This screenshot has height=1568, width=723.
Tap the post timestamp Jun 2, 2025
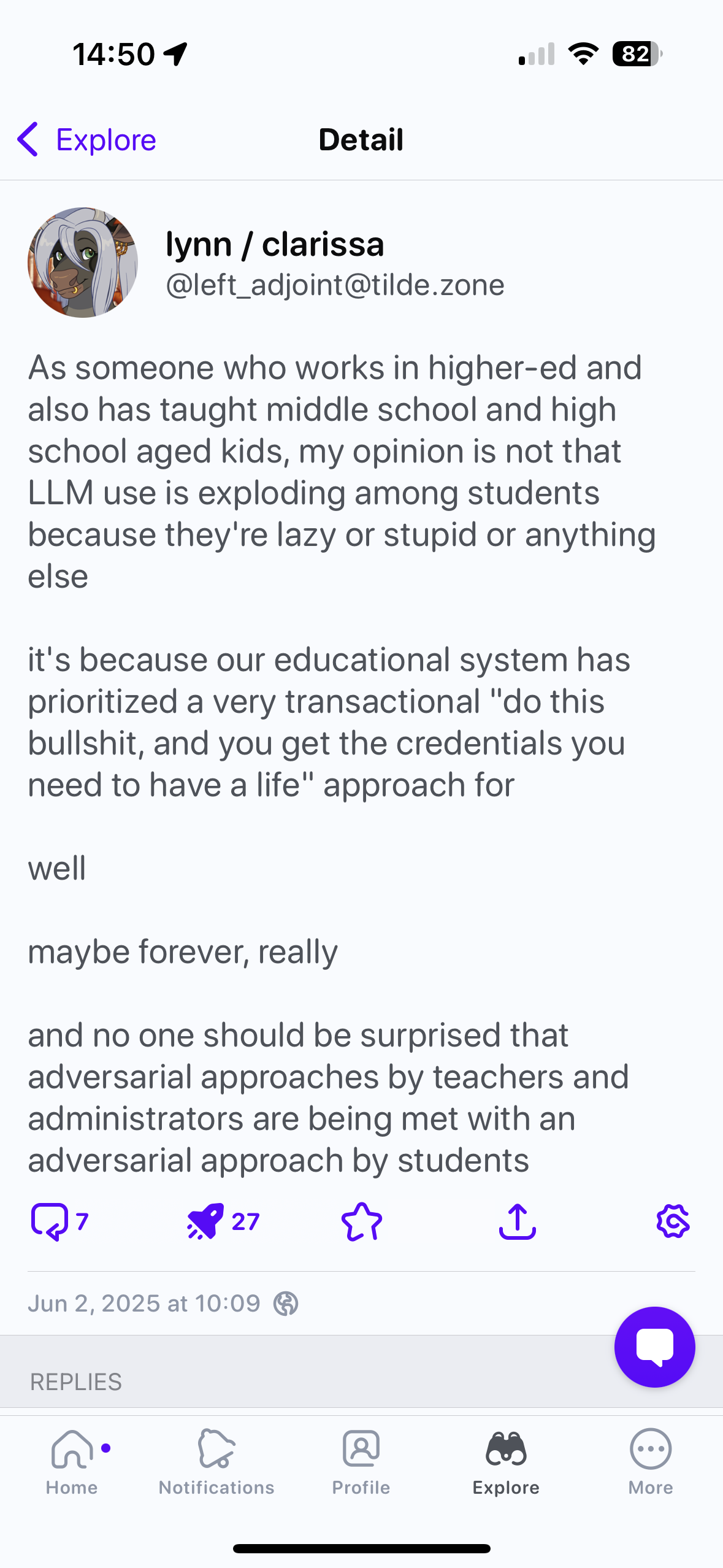[144, 1304]
